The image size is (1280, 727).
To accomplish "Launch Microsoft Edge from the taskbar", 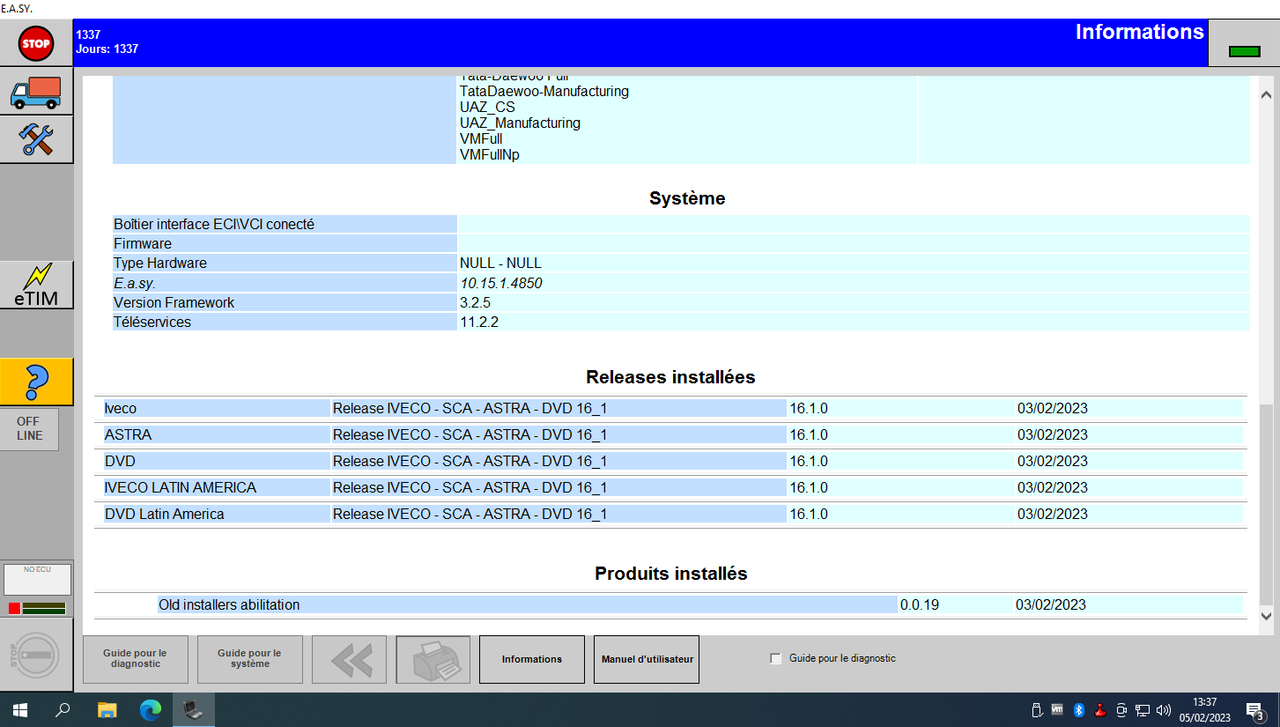I will click(149, 710).
